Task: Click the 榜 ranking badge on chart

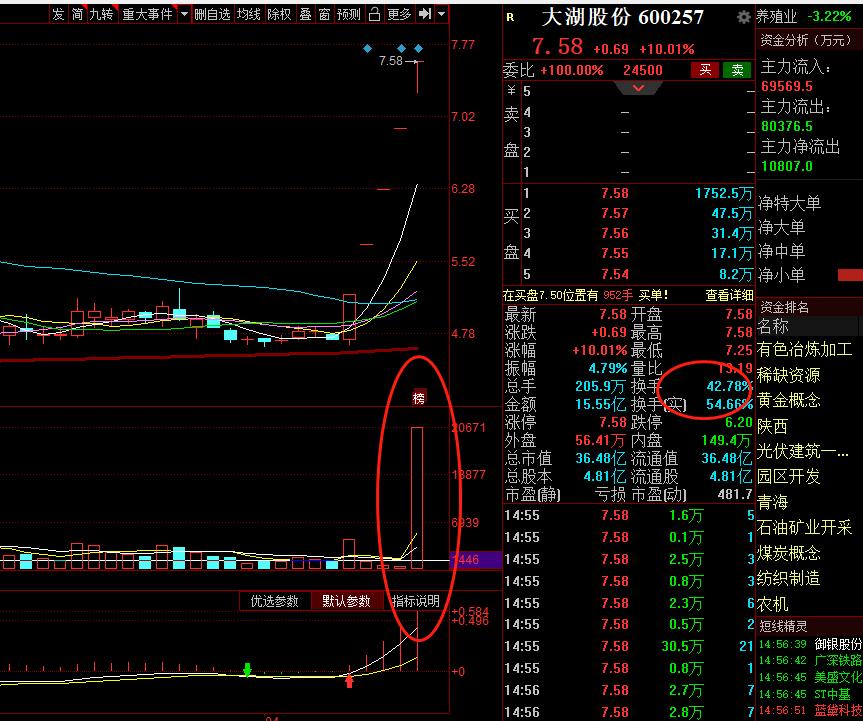Action: coord(419,398)
